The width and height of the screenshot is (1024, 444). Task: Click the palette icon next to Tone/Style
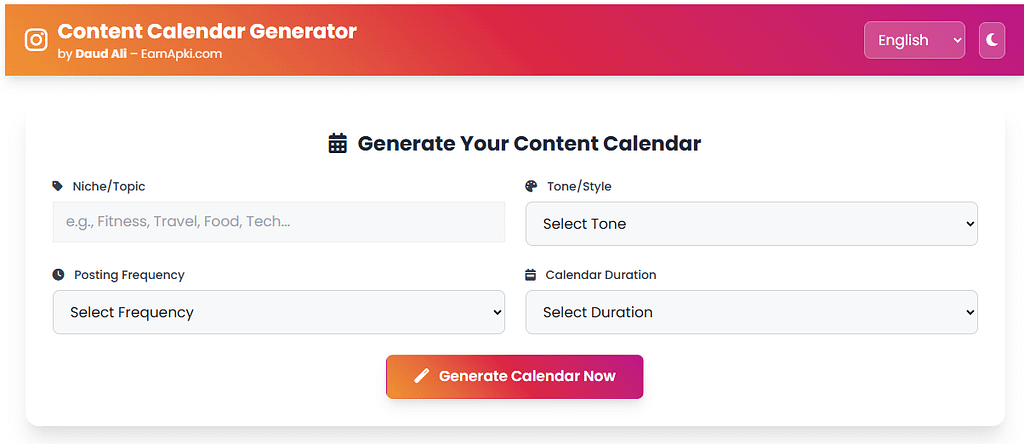tap(531, 186)
